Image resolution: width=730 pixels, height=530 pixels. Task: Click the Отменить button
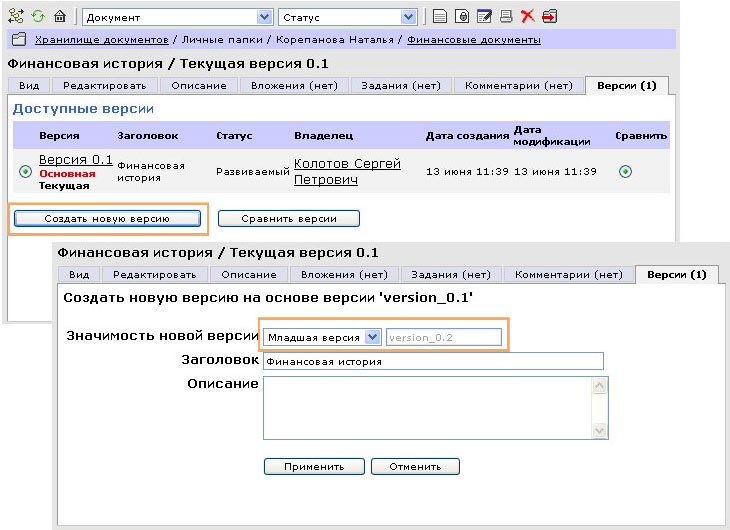tap(415, 466)
